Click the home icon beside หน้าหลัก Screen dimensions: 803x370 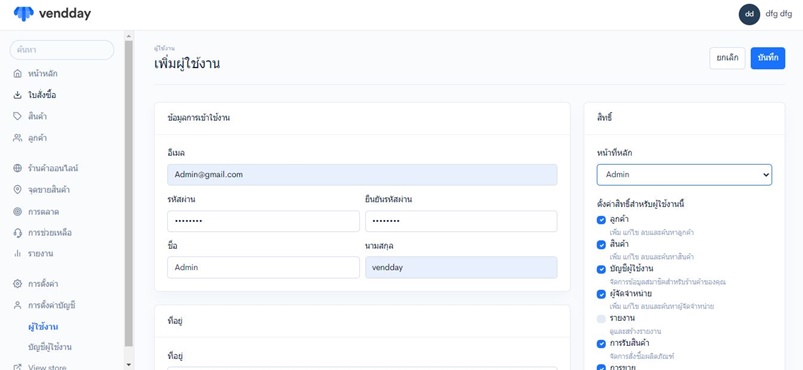coord(17,73)
